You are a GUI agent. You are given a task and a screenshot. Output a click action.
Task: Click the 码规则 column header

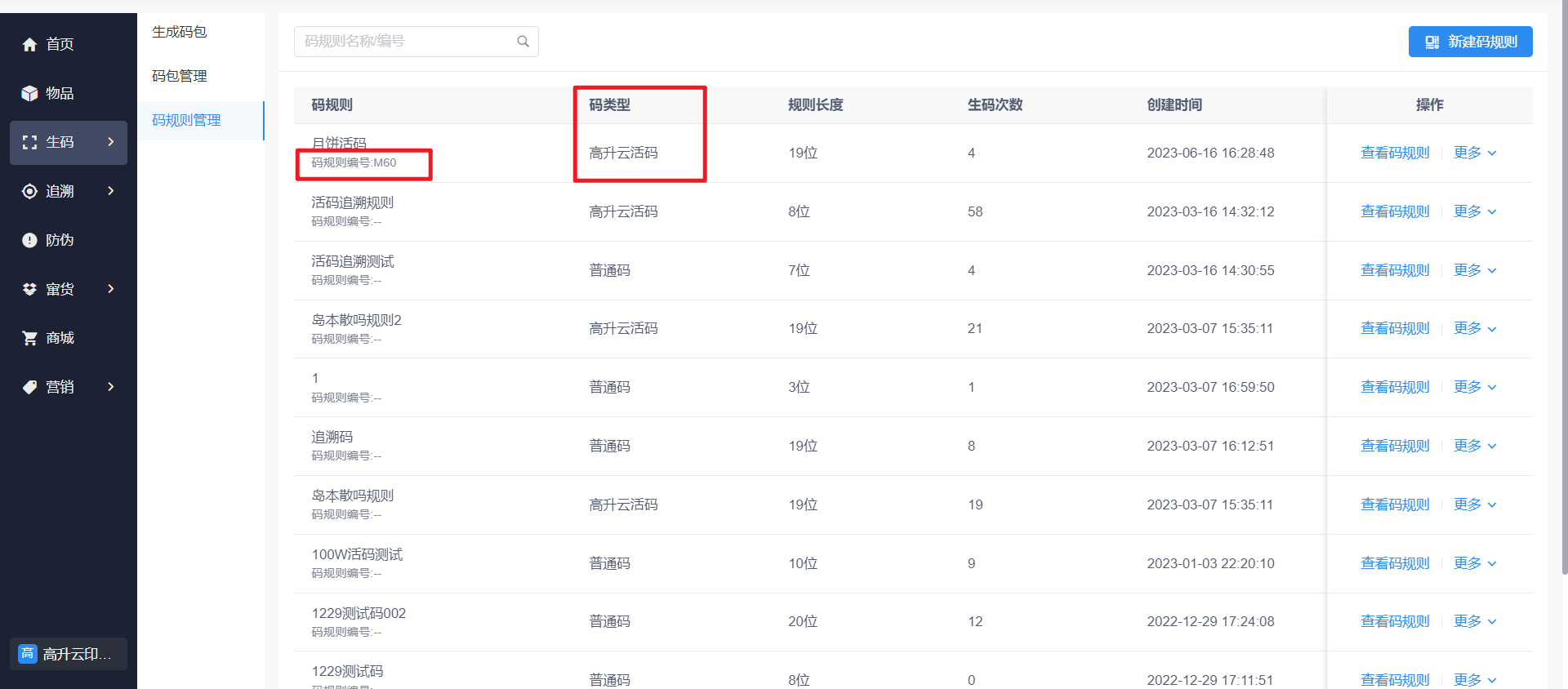(332, 104)
